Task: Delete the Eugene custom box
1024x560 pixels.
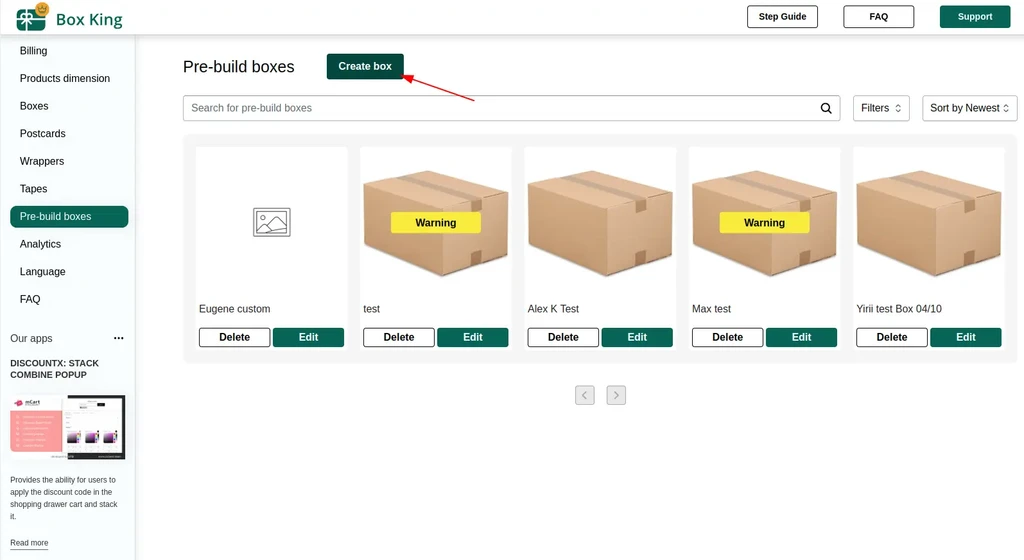Action: 234,337
